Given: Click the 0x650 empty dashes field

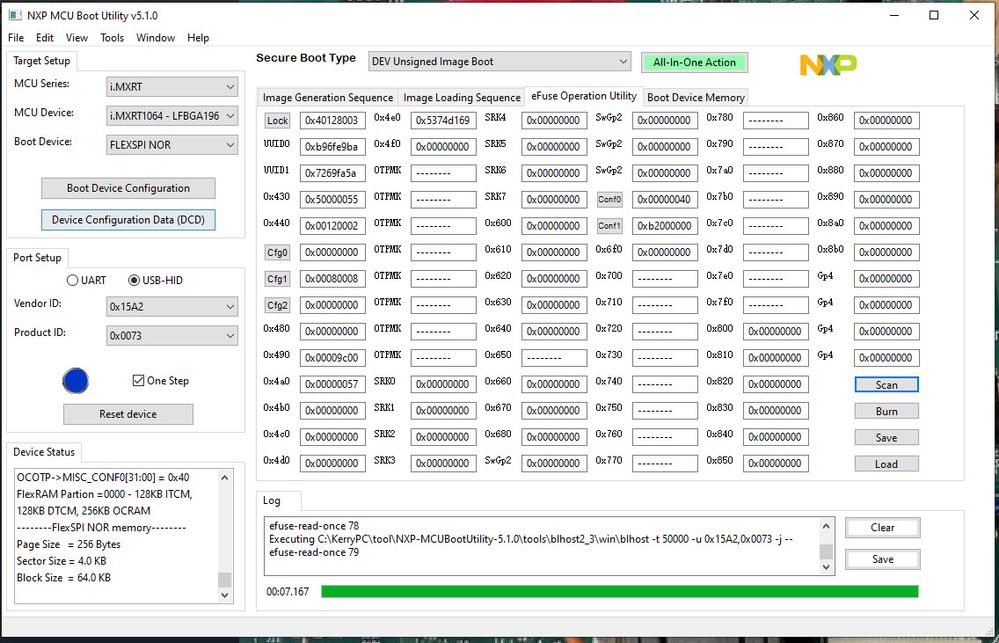Looking at the screenshot, I should coord(554,358).
